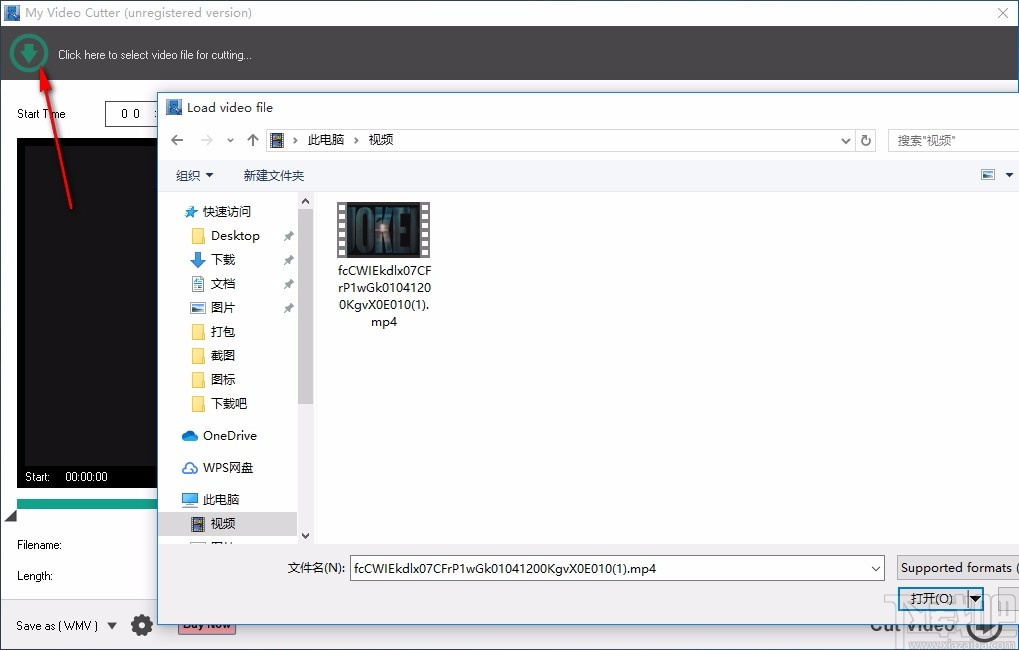1019x650 pixels.
Task: Select the WPS网盘 cloud icon
Action: point(190,467)
